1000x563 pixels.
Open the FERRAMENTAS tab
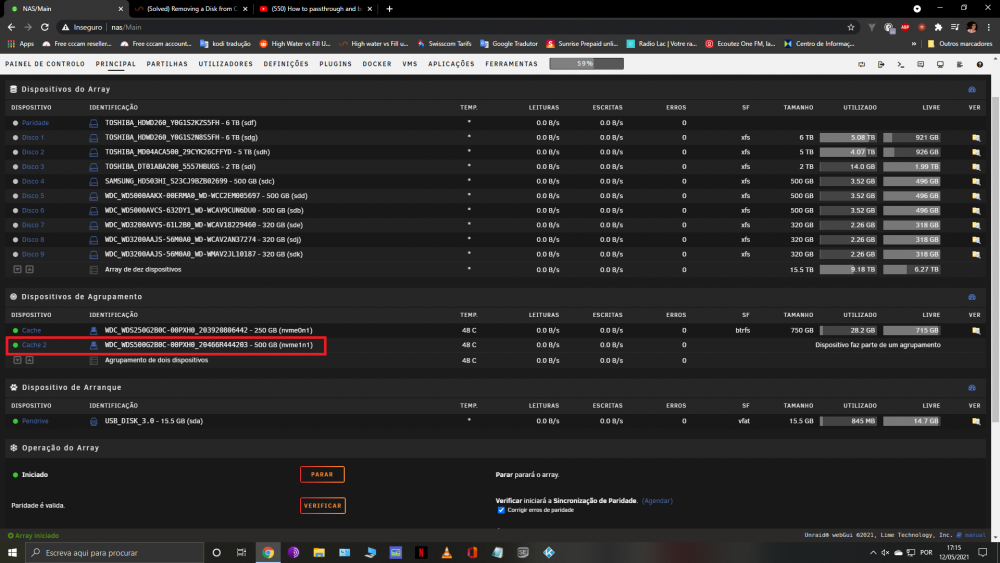511,64
